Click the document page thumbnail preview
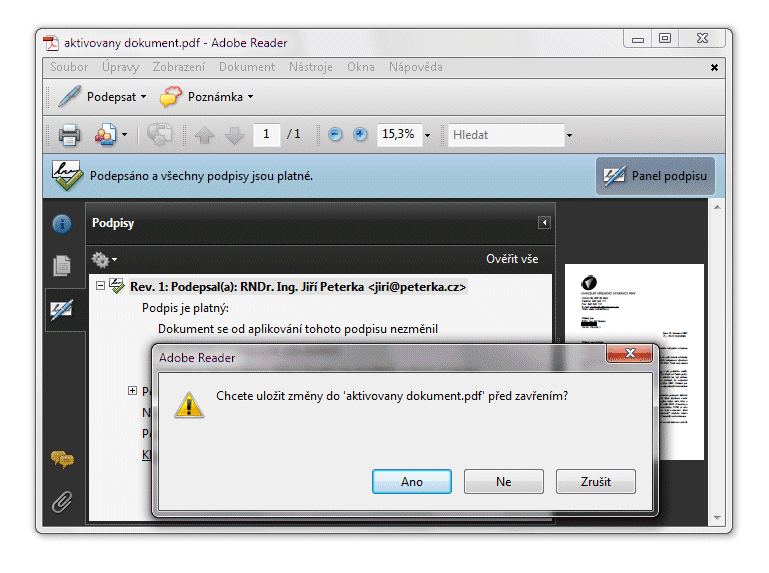769x573 pixels. pyautogui.click(x=634, y=362)
